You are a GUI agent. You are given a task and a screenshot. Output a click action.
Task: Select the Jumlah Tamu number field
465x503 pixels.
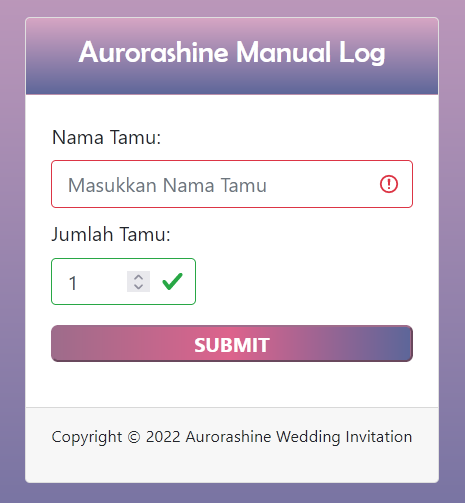click(123, 281)
